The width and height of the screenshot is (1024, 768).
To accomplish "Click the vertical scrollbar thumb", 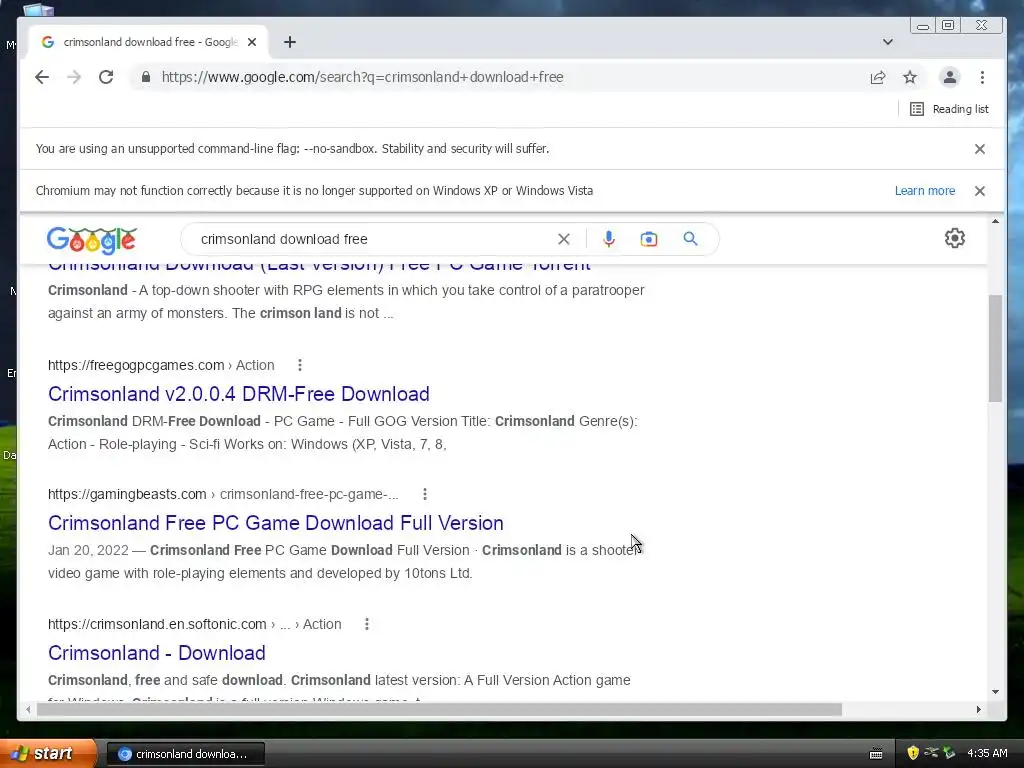I will pos(995,348).
